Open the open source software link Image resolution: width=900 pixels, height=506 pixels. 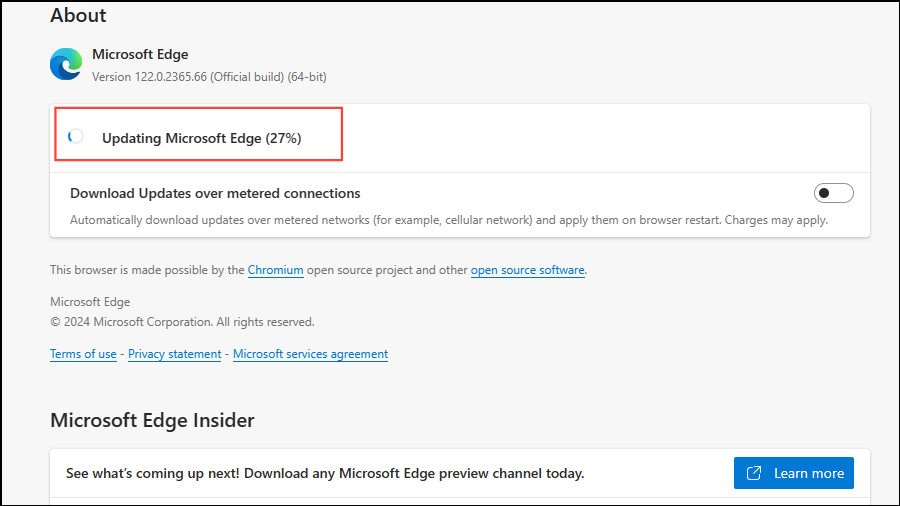point(527,270)
